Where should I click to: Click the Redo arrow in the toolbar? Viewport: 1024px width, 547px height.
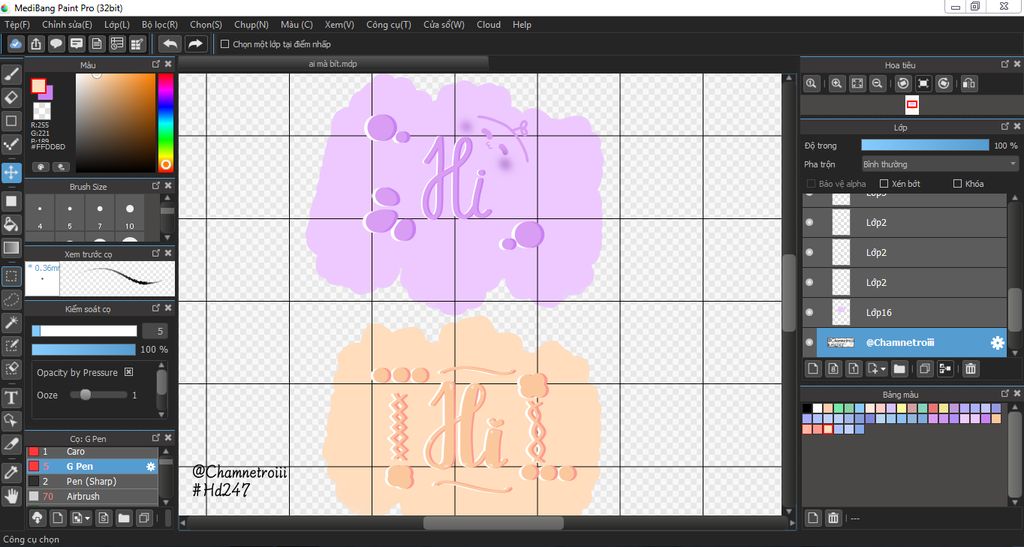[195, 44]
